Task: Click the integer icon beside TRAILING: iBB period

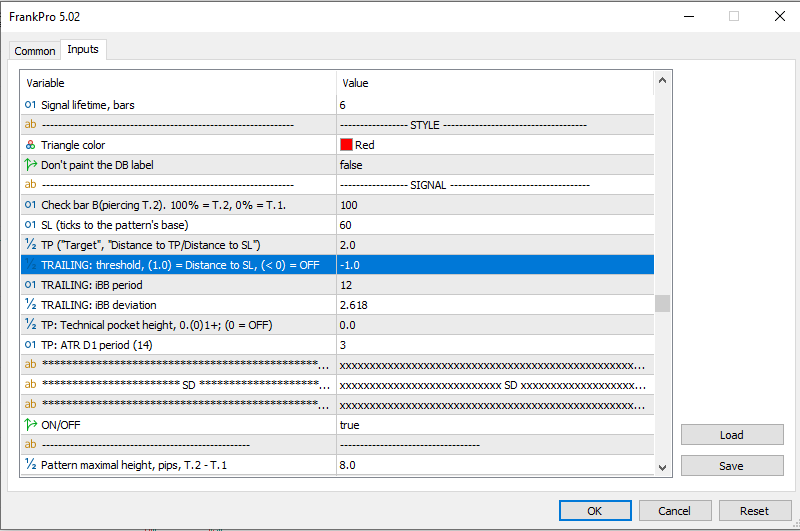Action: tap(30, 285)
